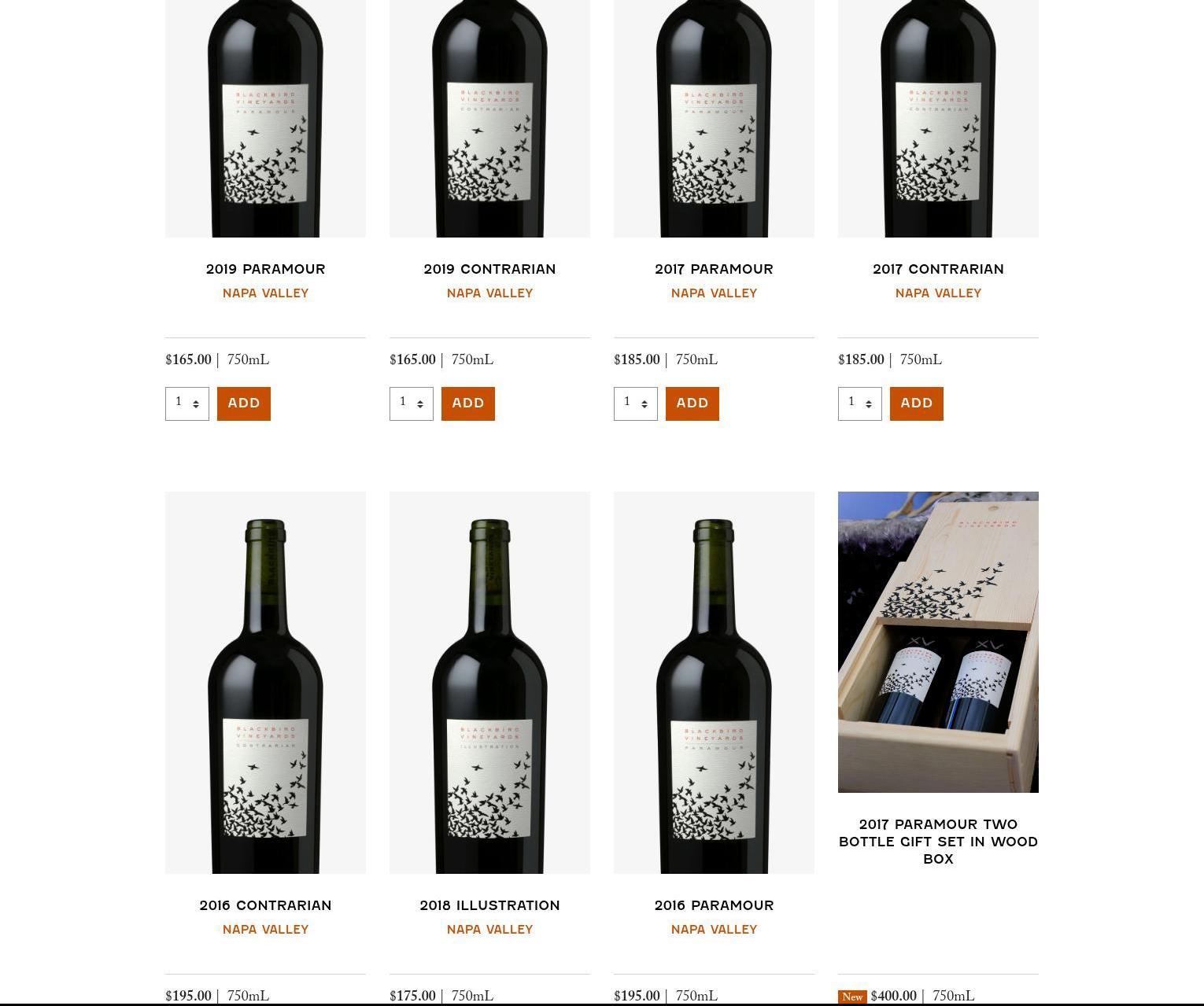Open the 2017 Contrarian product title
Screen dimensions: 1204x1006
(x=938, y=269)
